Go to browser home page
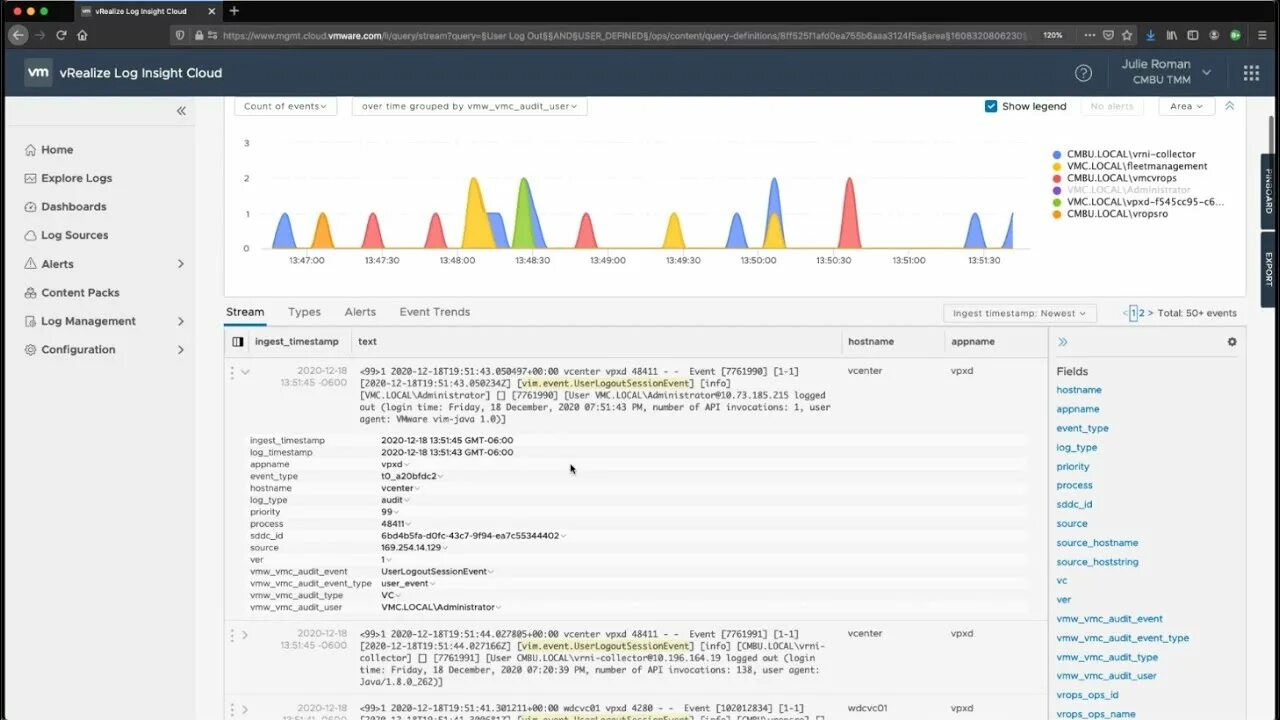The width and height of the screenshot is (1280, 720). pyautogui.click(x=82, y=35)
